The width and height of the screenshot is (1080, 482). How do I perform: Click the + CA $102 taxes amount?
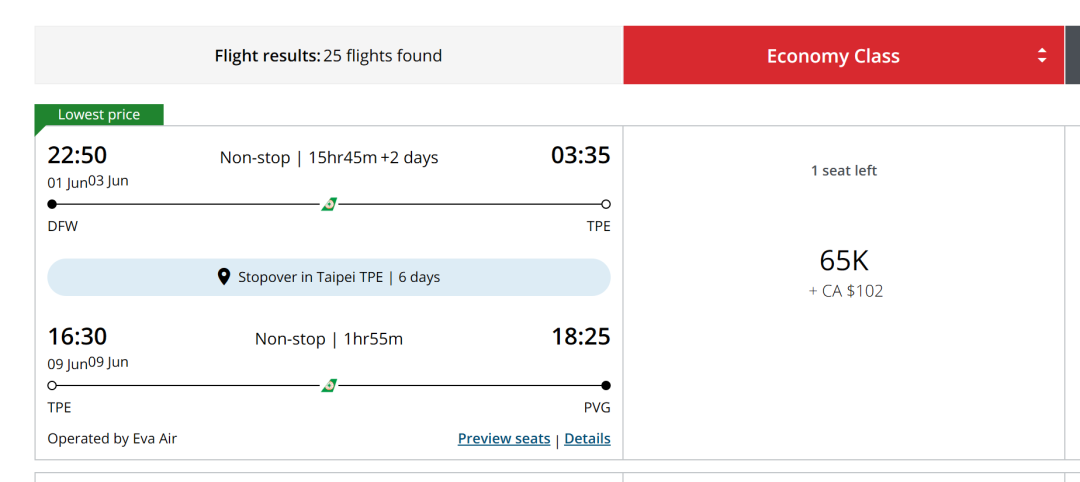click(x=846, y=292)
